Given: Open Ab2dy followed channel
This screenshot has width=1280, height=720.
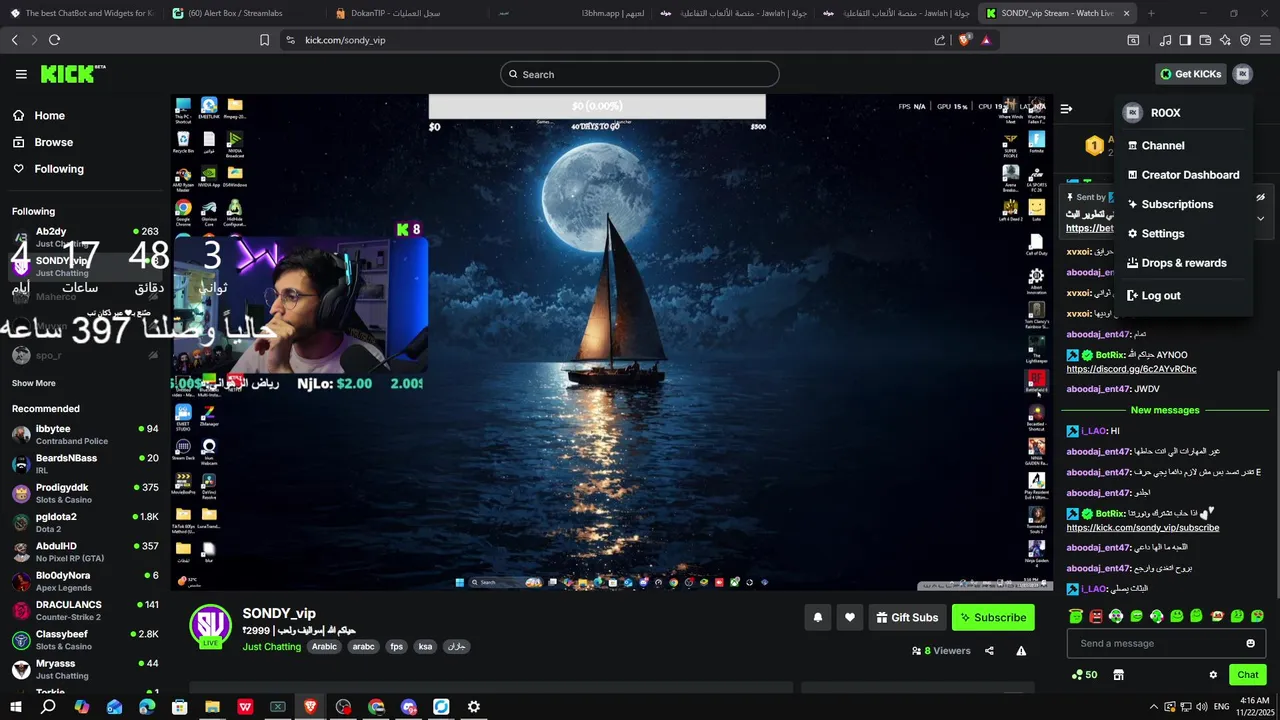Looking at the screenshot, I should click(85, 237).
